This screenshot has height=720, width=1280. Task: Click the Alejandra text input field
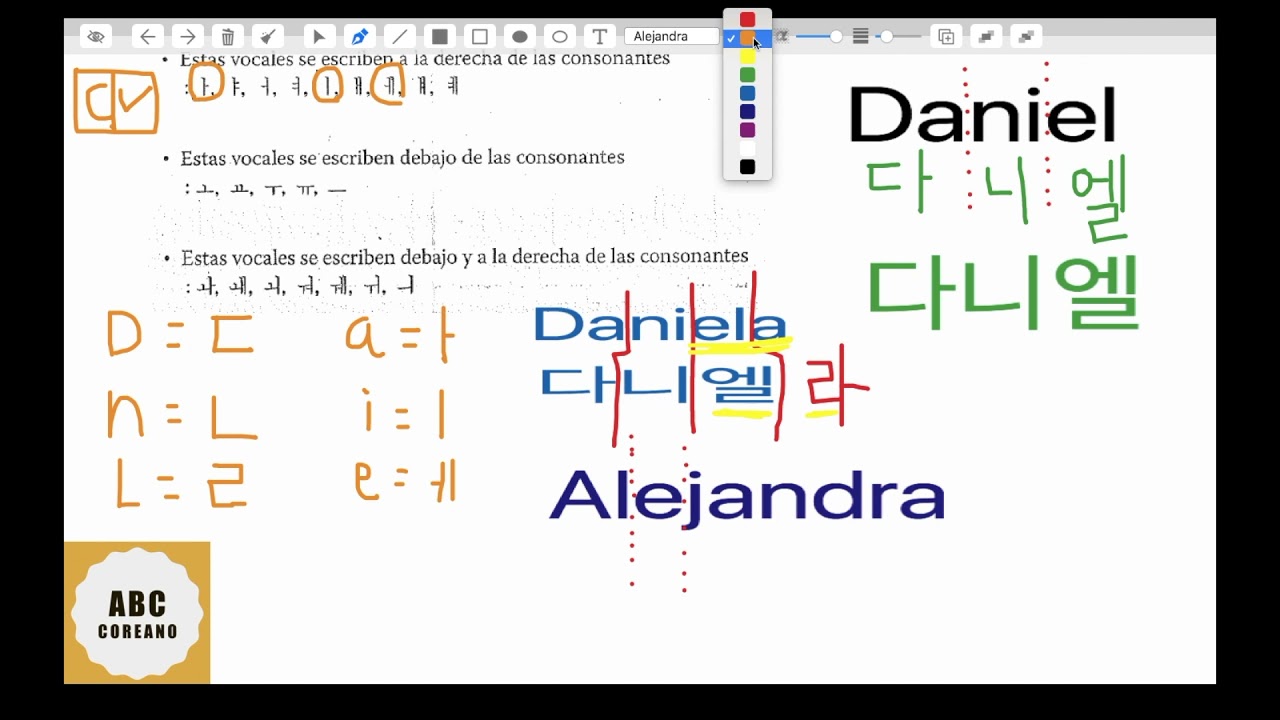(x=671, y=37)
